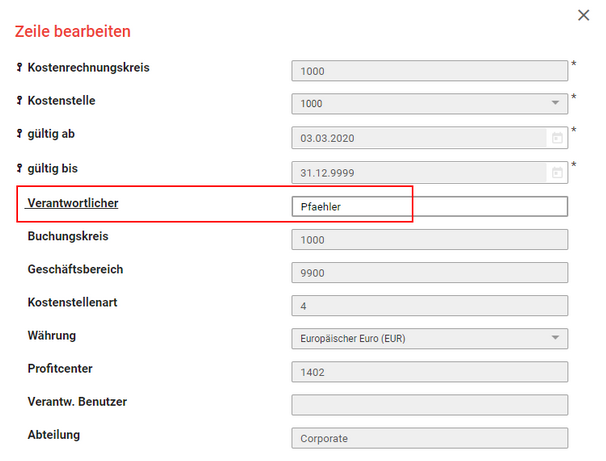Click help icon beside gültig bis
This screenshot has height=461, width=606.
(19, 167)
